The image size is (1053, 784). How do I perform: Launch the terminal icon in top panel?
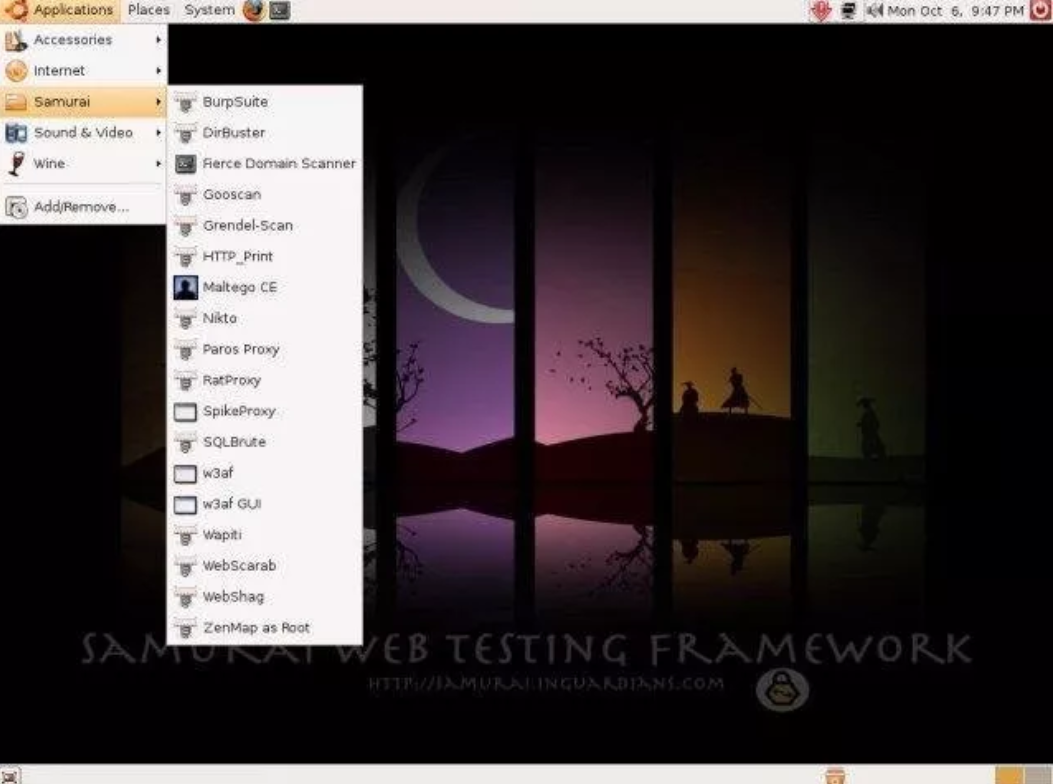(x=279, y=10)
